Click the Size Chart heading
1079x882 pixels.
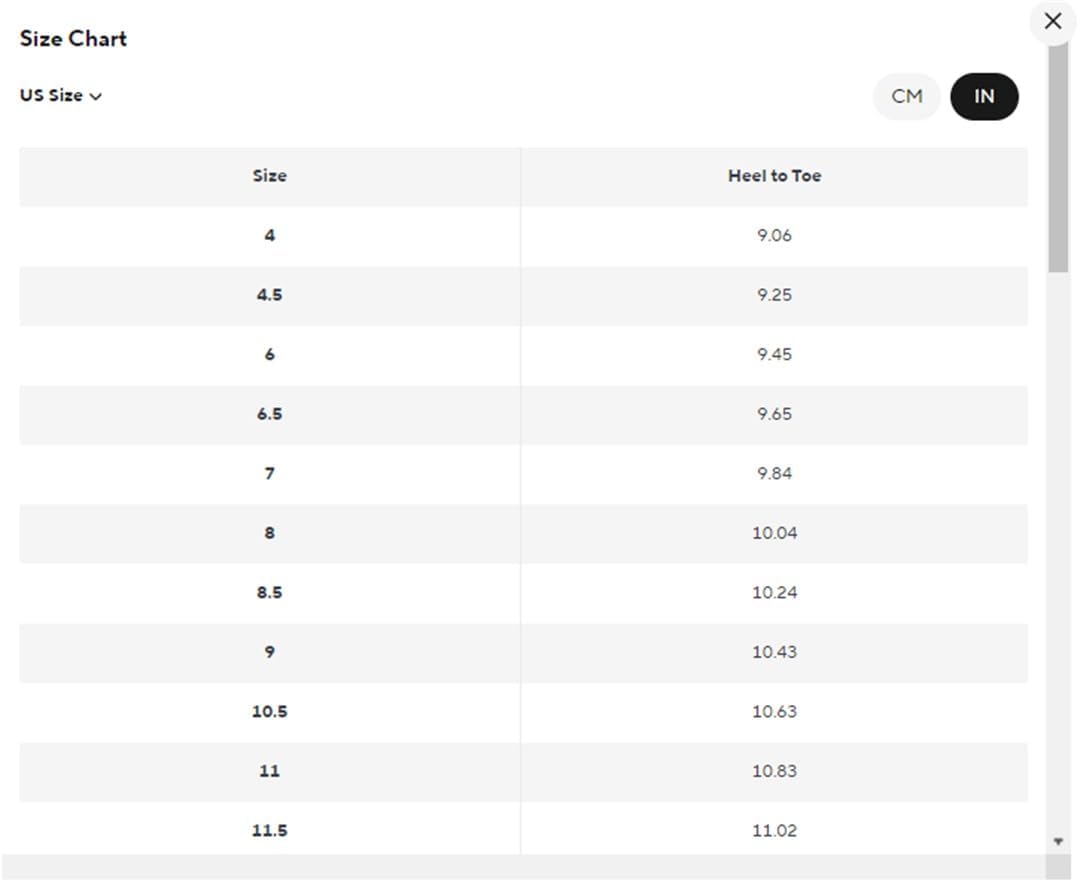73,39
